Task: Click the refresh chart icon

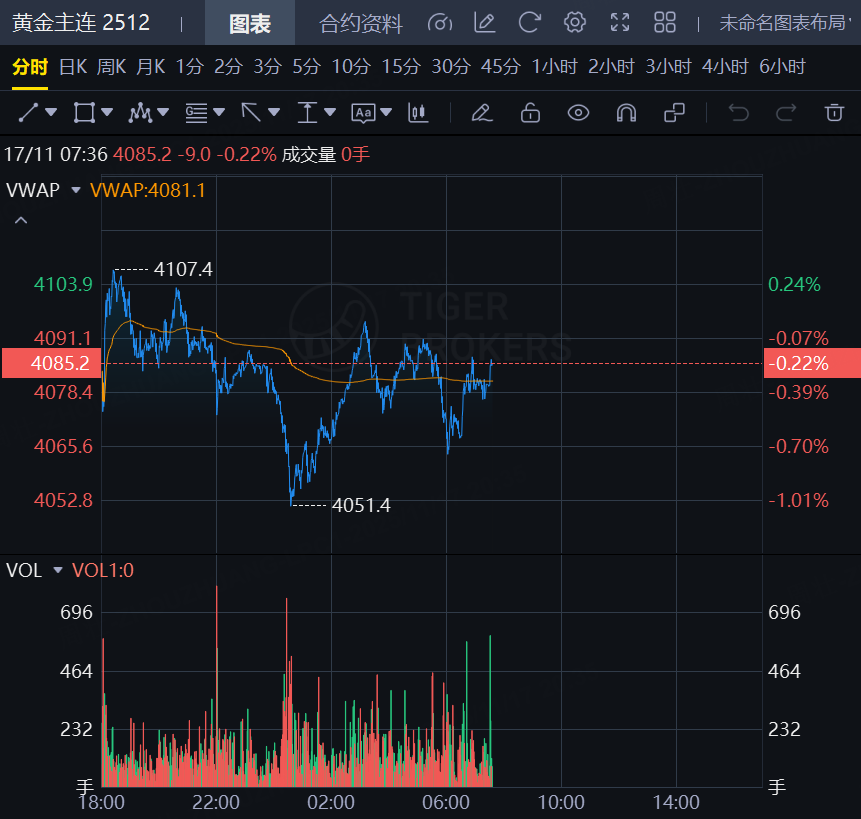Action: click(530, 23)
